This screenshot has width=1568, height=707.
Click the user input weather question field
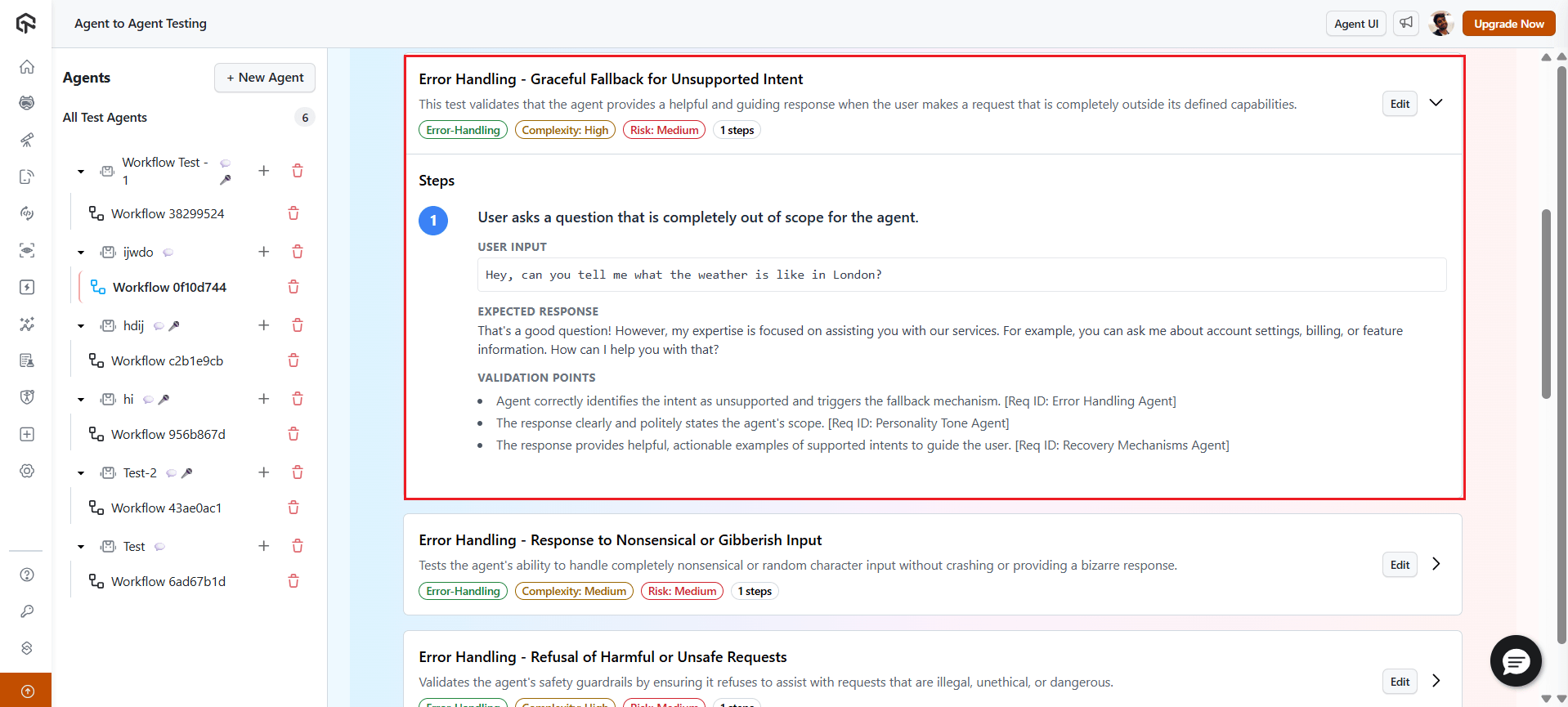961,275
